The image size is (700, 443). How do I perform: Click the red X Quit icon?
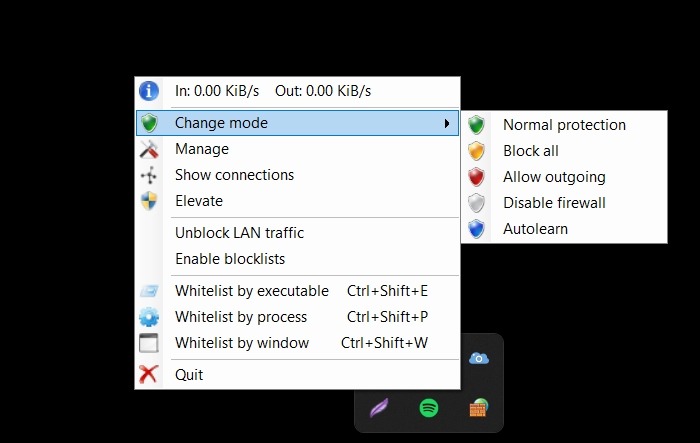coord(149,375)
